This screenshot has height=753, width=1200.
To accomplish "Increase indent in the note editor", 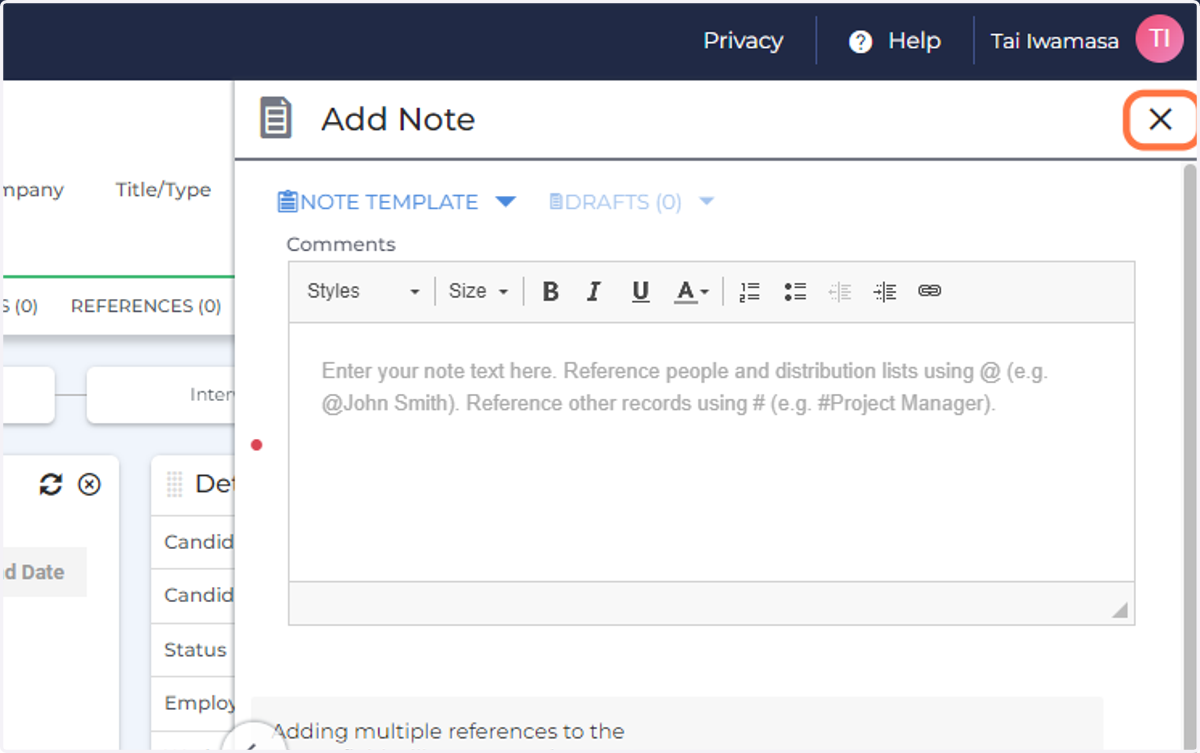I will tap(885, 292).
